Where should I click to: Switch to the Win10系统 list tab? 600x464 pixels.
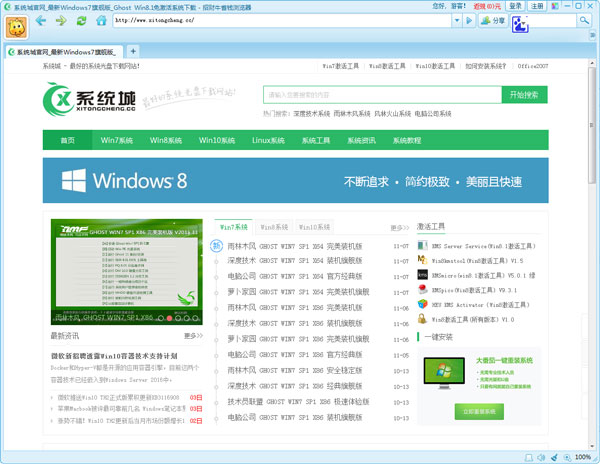tap(314, 227)
